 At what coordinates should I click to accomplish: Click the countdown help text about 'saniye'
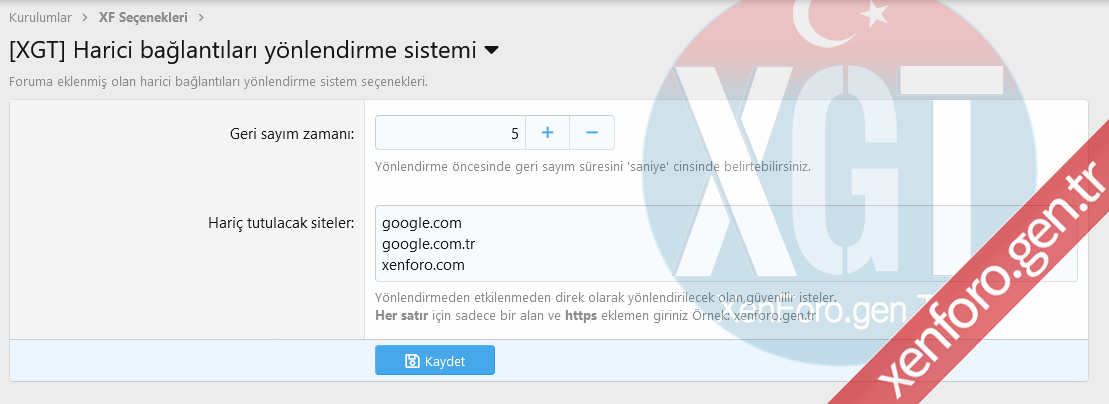click(x=592, y=166)
